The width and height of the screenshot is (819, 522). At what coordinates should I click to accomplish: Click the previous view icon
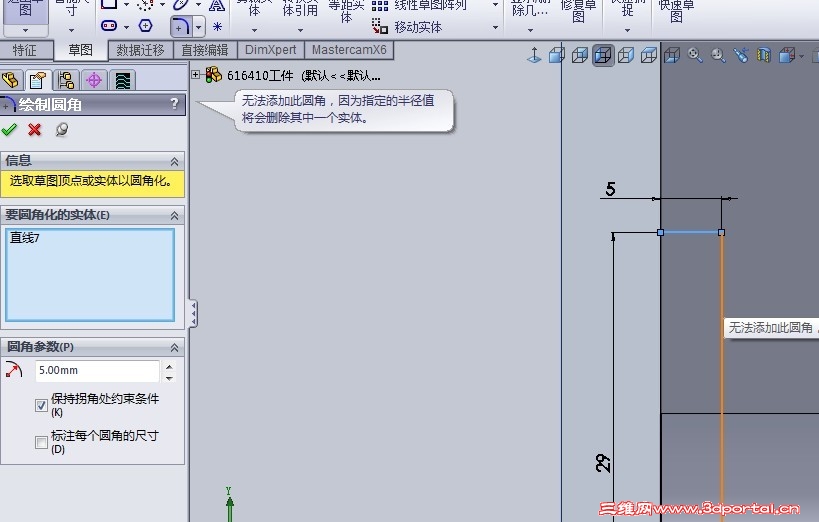tap(741, 55)
